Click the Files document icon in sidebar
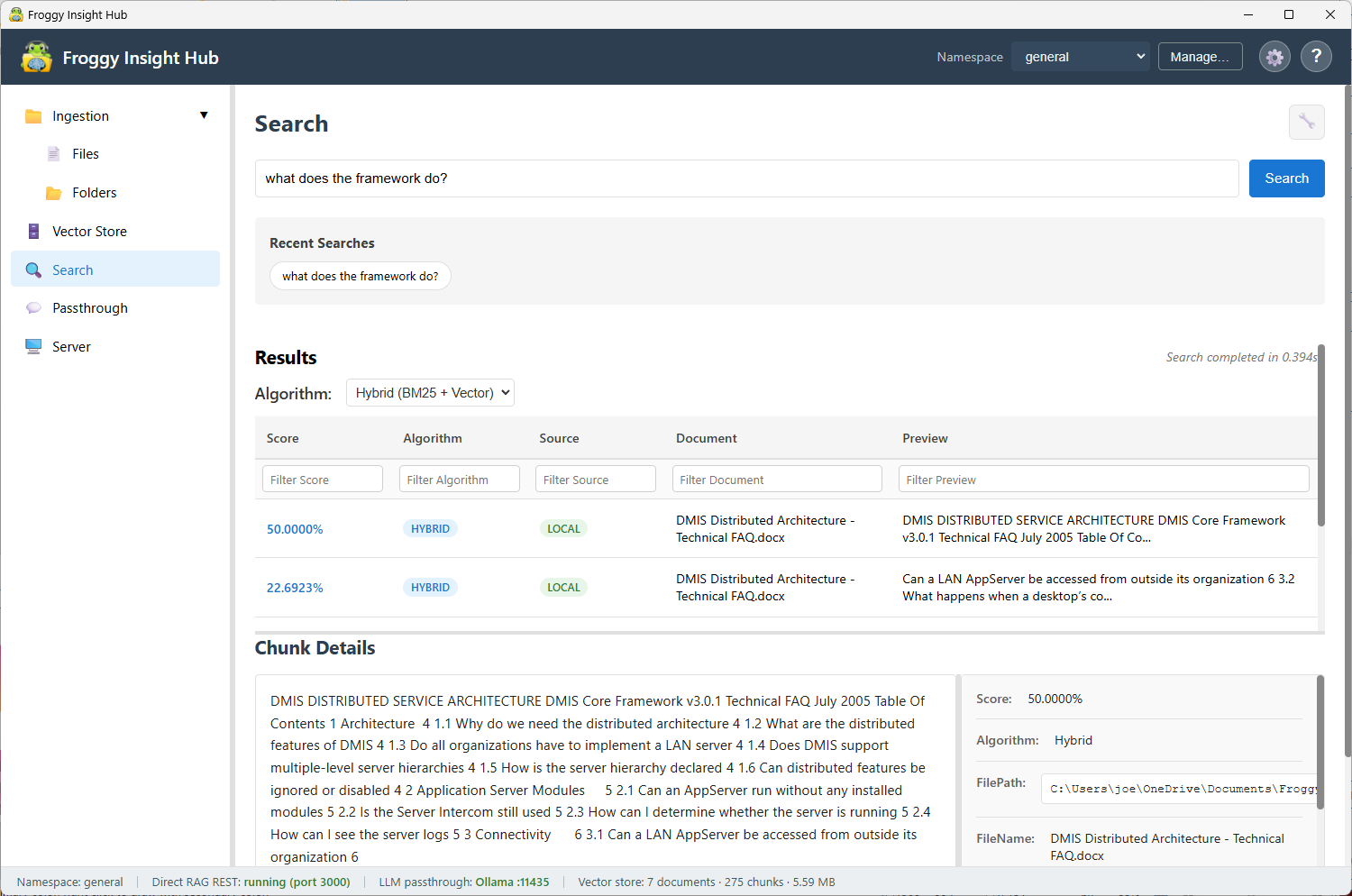 54,154
